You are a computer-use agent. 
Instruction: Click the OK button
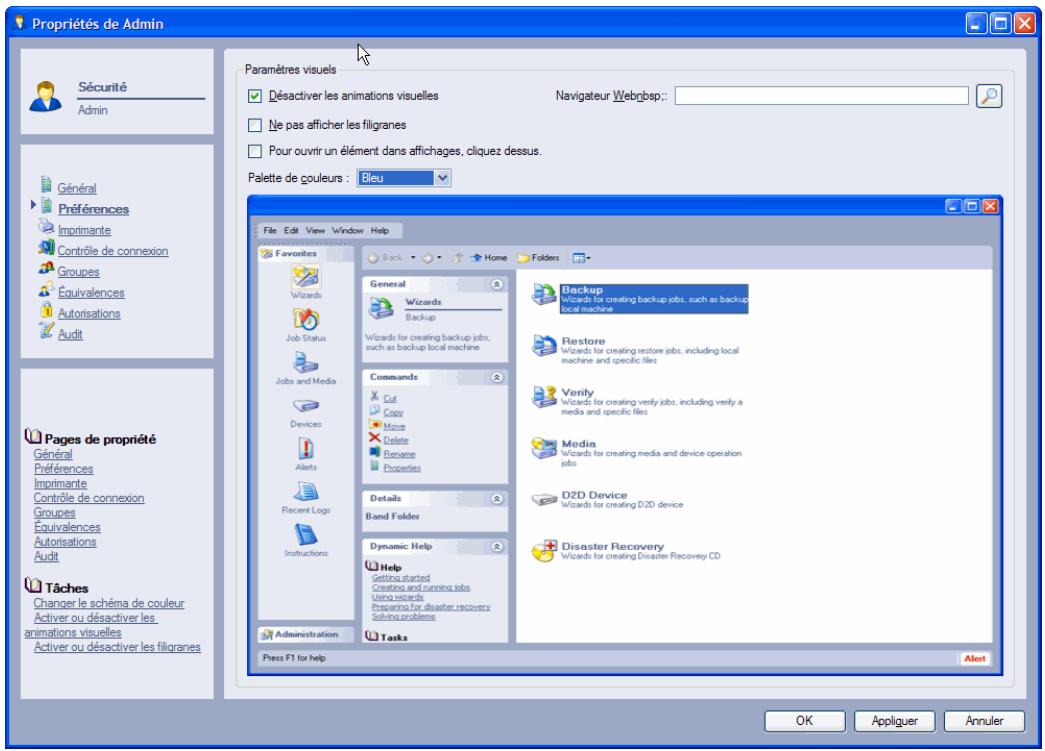pyautogui.click(x=804, y=720)
